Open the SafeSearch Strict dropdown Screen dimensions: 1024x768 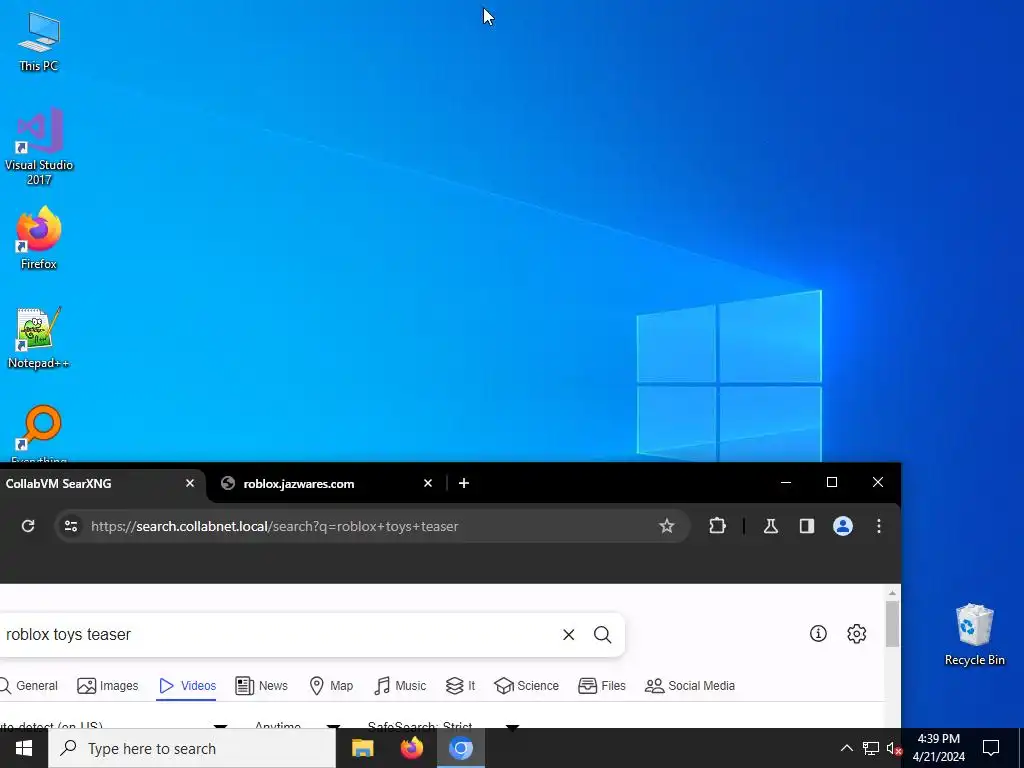tap(443, 724)
